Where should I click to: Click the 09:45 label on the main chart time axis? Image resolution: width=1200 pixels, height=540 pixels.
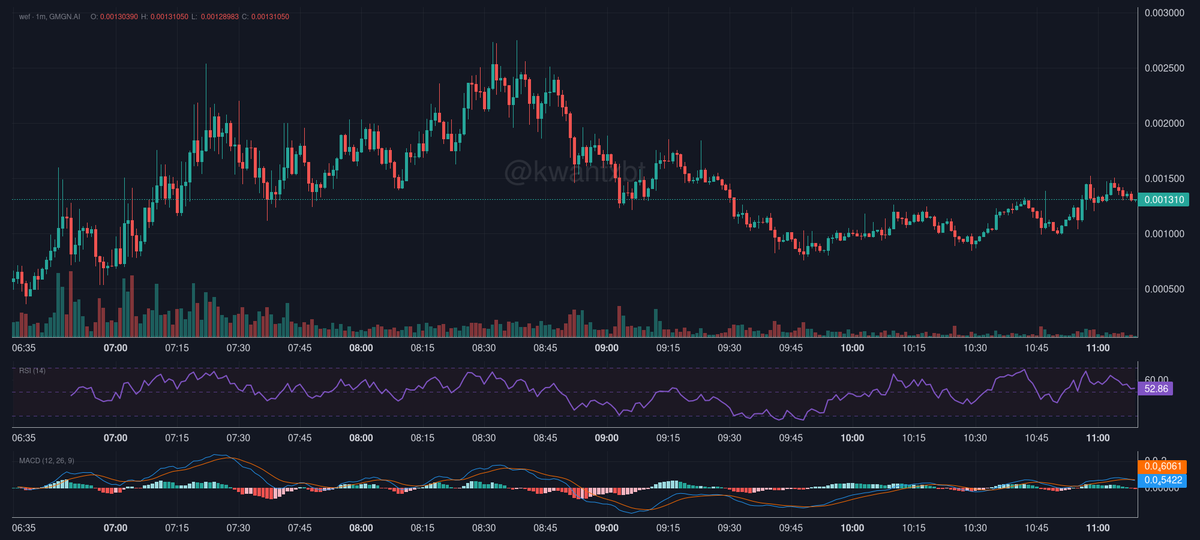tap(791, 348)
